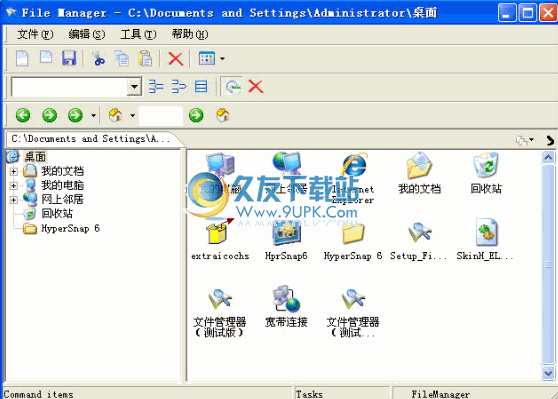Open the 编辑(S) menu
Viewport: 558px width, 399px height.
click(86, 35)
